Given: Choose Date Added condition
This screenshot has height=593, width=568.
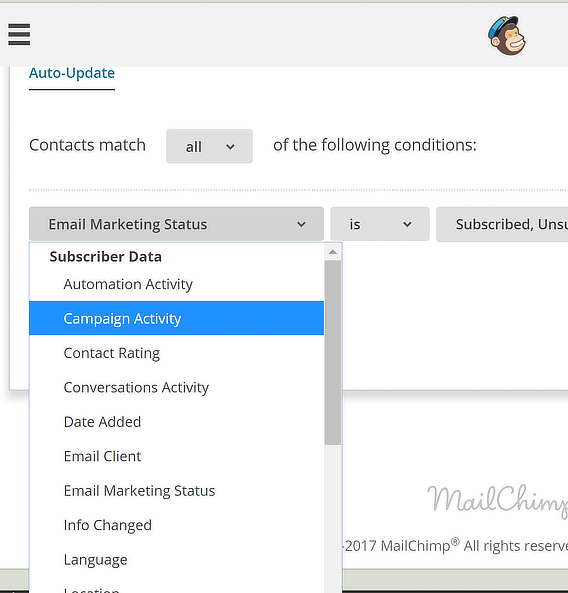Looking at the screenshot, I should 176,422.
